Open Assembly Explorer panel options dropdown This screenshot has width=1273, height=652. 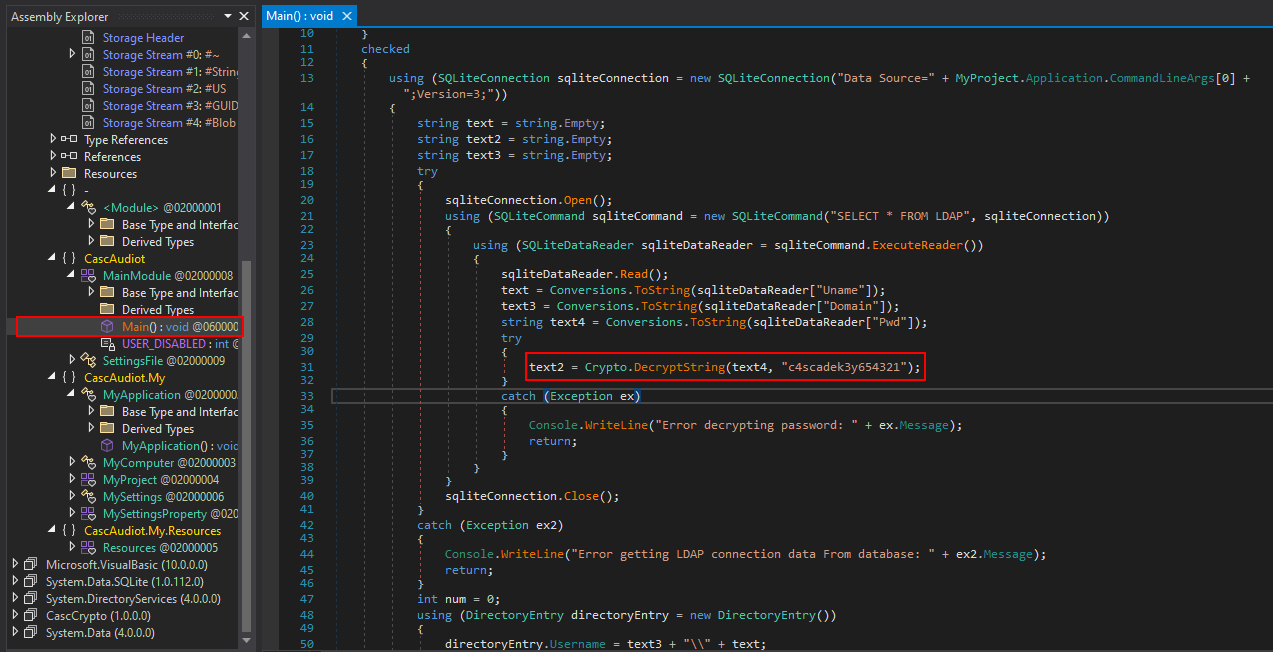229,16
